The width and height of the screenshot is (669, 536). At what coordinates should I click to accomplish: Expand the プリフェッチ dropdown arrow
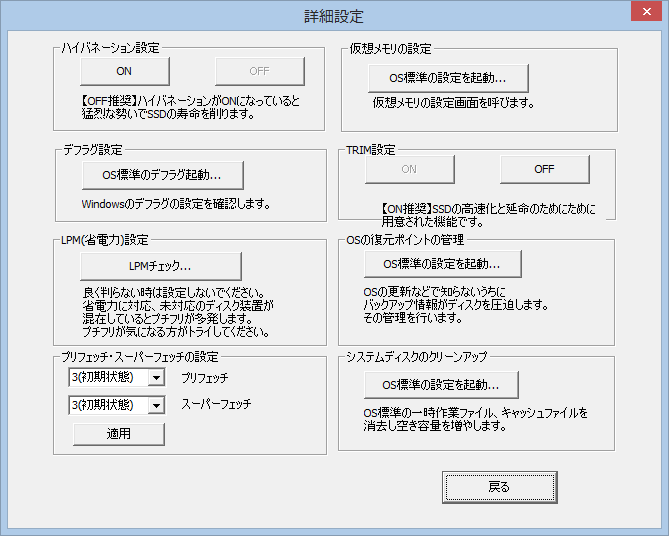pyautogui.click(x=155, y=378)
